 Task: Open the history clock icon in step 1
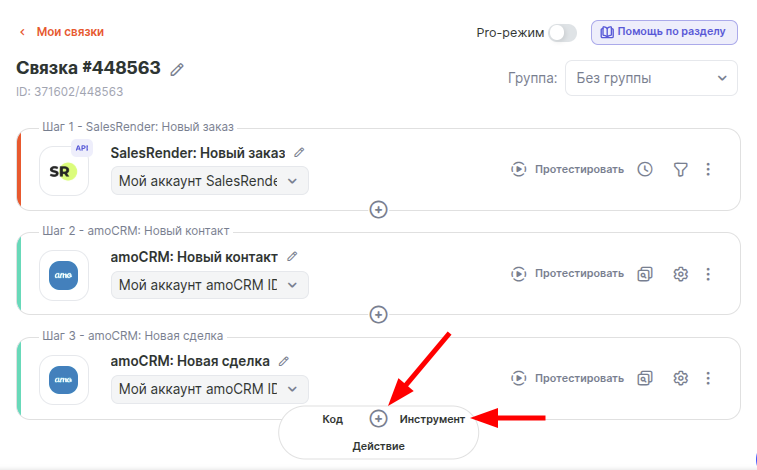(645, 169)
